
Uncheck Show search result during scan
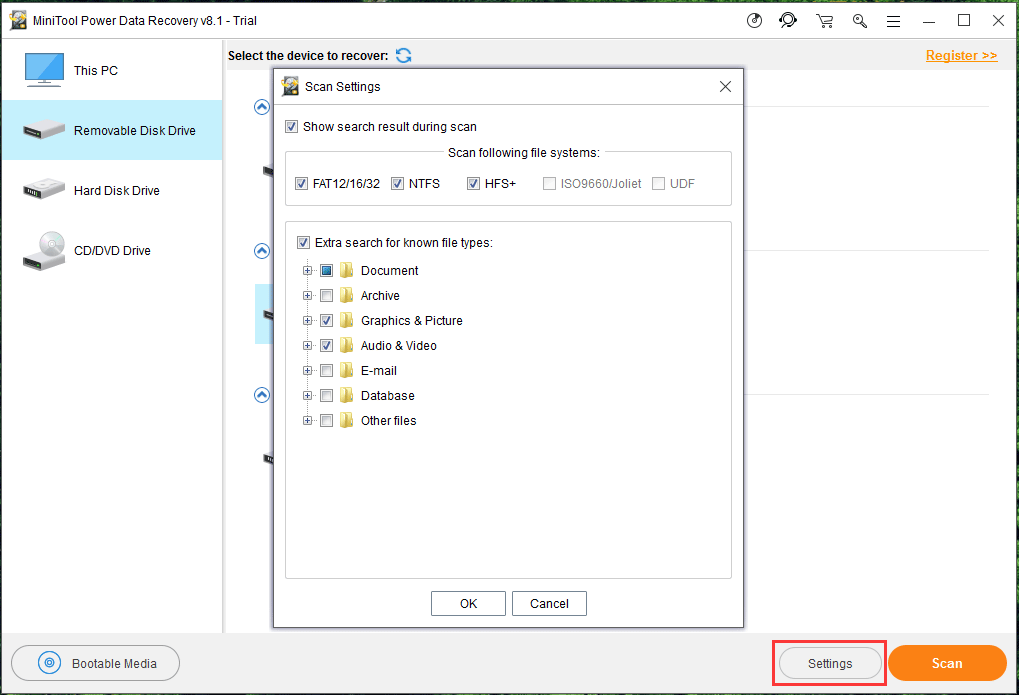[x=292, y=127]
